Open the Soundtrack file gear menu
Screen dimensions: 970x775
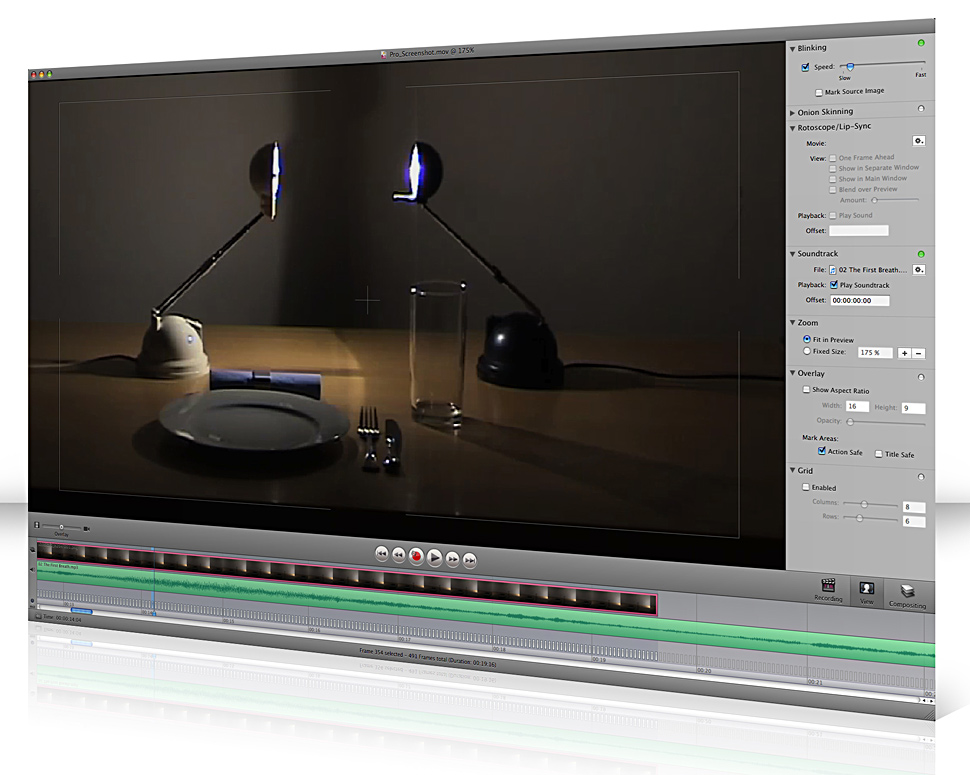[x=919, y=270]
